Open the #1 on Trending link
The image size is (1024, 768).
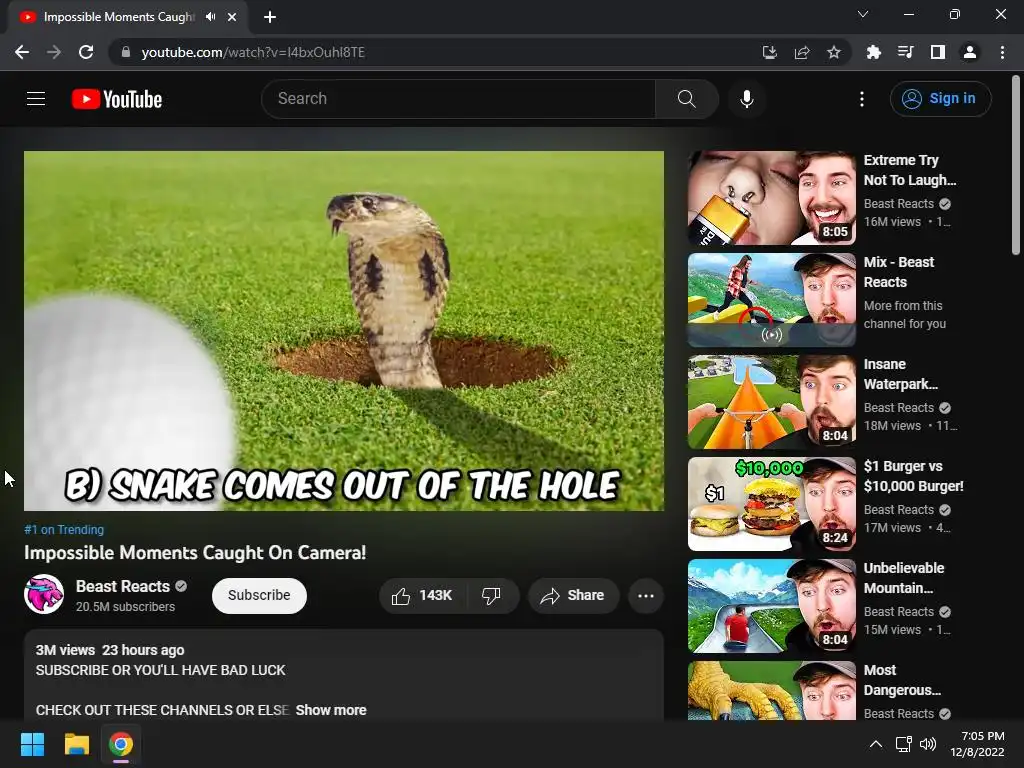tap(64, 530)
